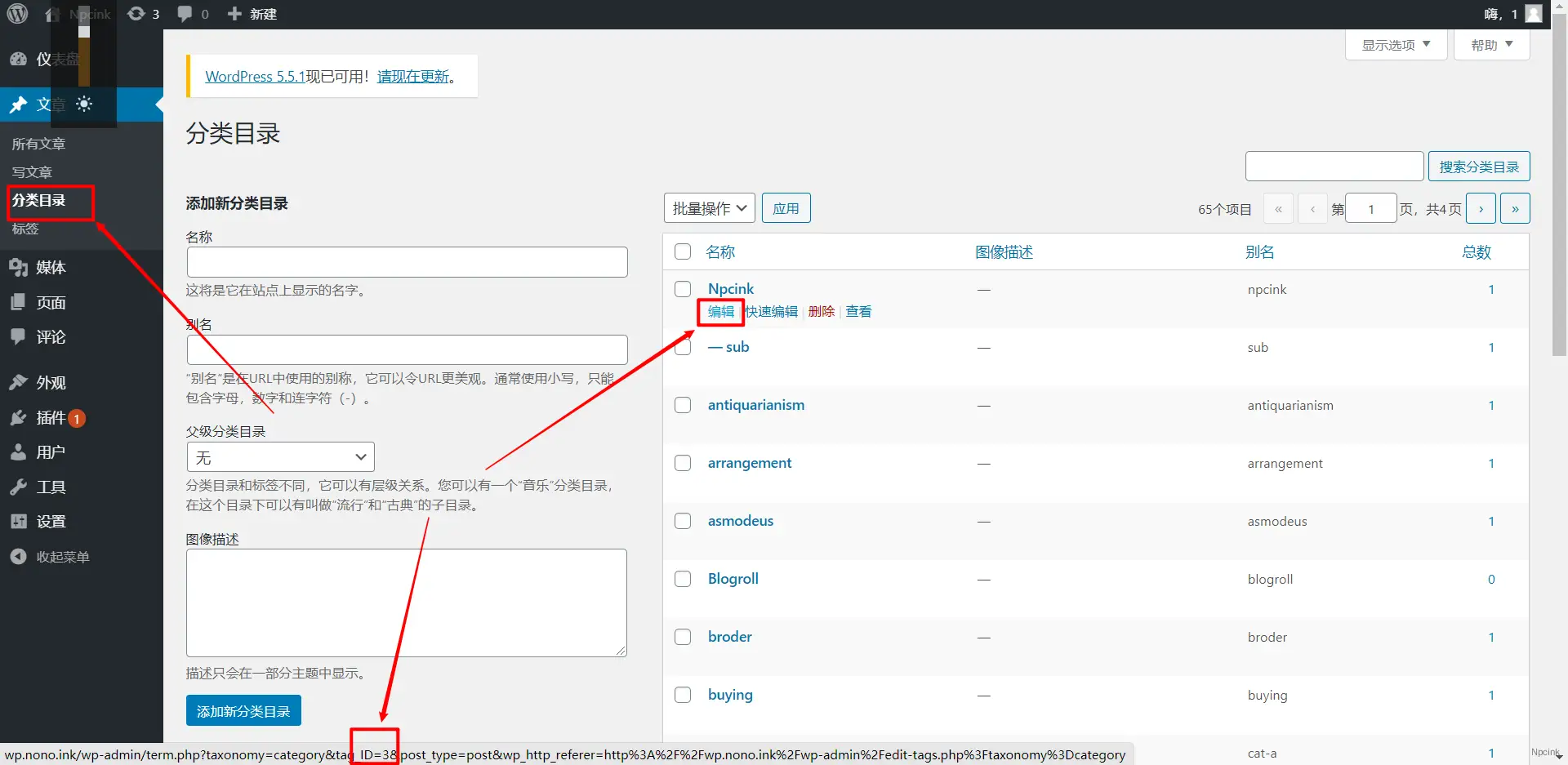Sort by the Name (名称) column header
Image resolution: width=1568 pixels, height=765 pixels.
(720, 251)
